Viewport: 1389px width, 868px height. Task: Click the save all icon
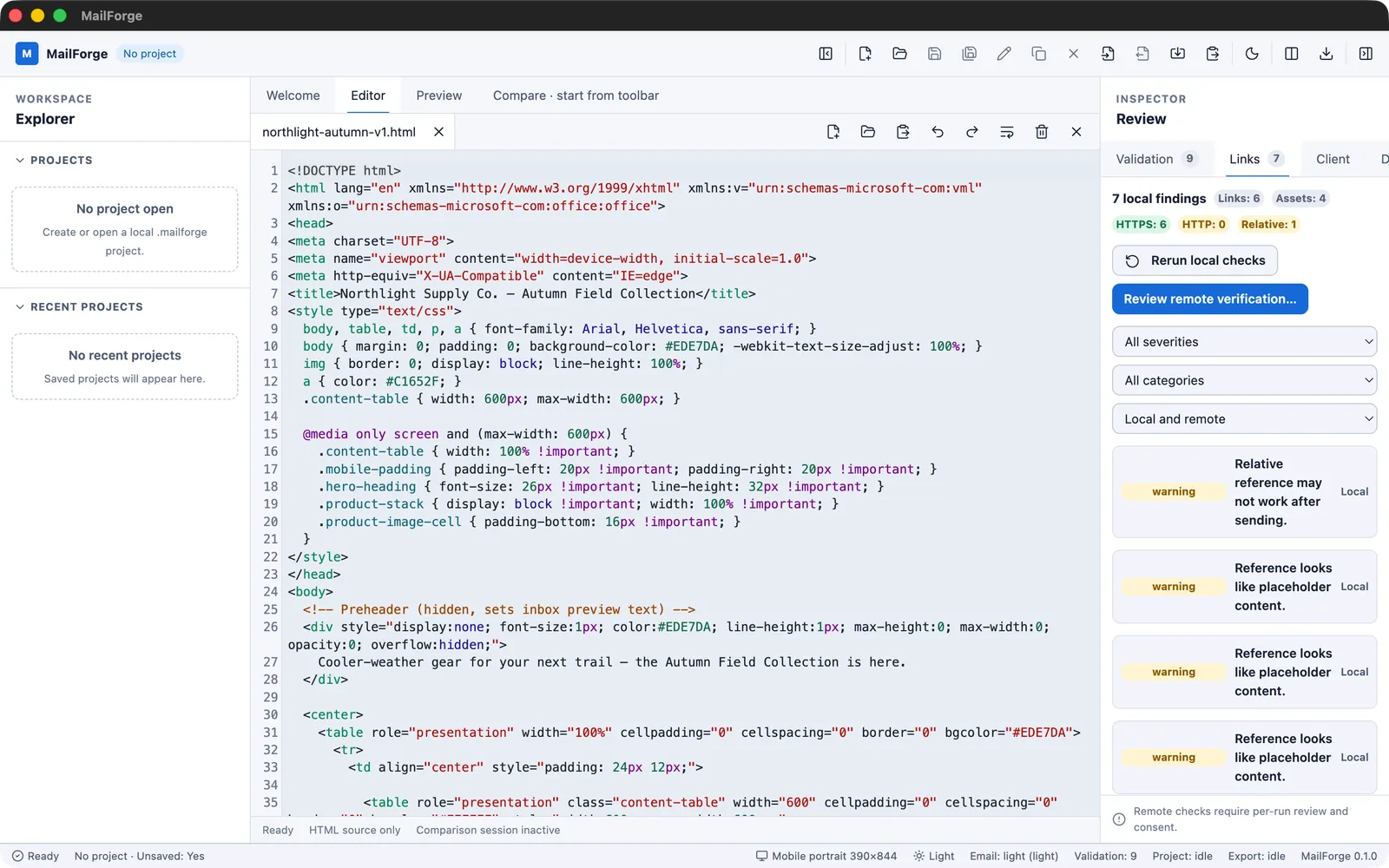coord(969,54)
